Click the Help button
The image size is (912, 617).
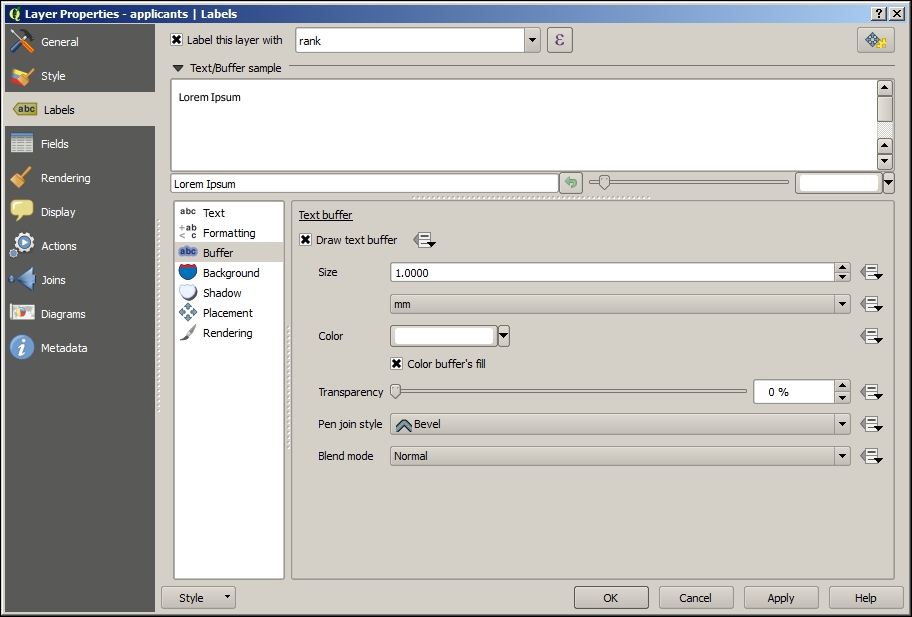coord(865,598)
